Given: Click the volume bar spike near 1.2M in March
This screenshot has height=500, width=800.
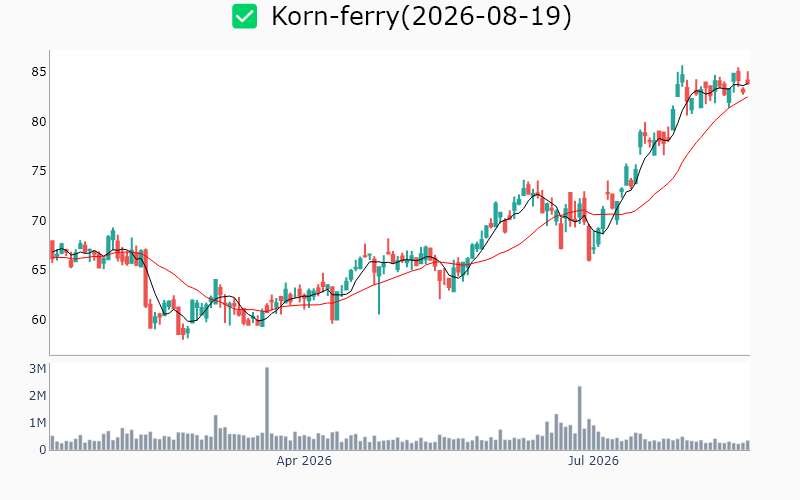Looking at the screenshot, I should (x=216, y=432).
